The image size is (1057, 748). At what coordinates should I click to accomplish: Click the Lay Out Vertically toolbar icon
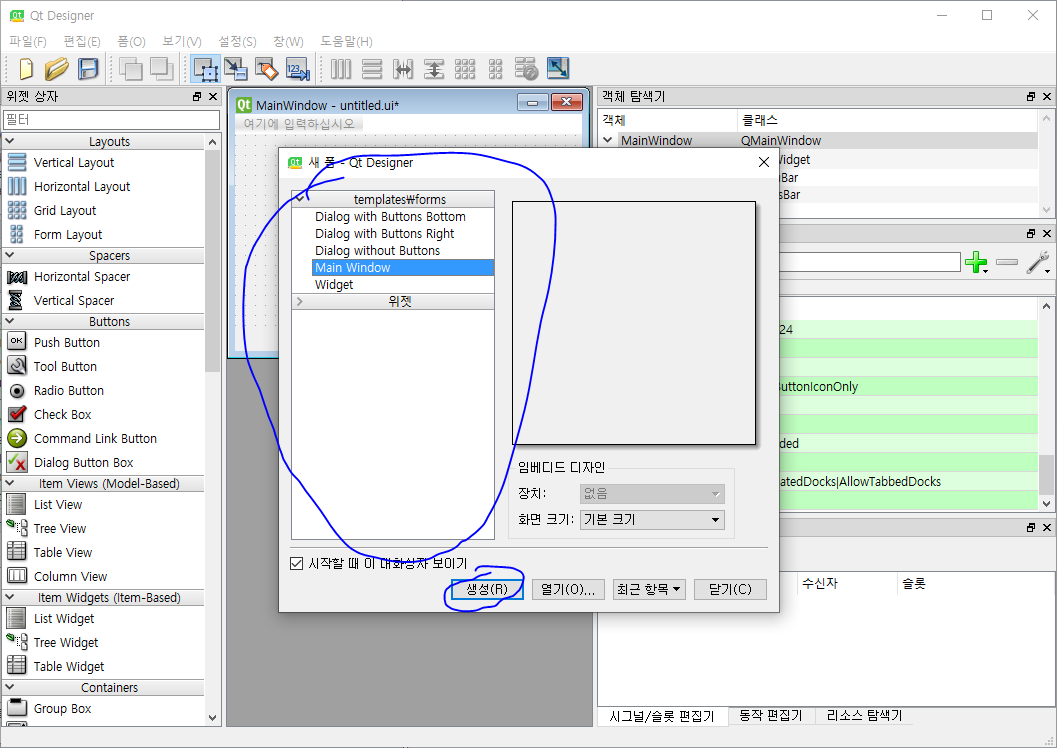pos(371,69)
